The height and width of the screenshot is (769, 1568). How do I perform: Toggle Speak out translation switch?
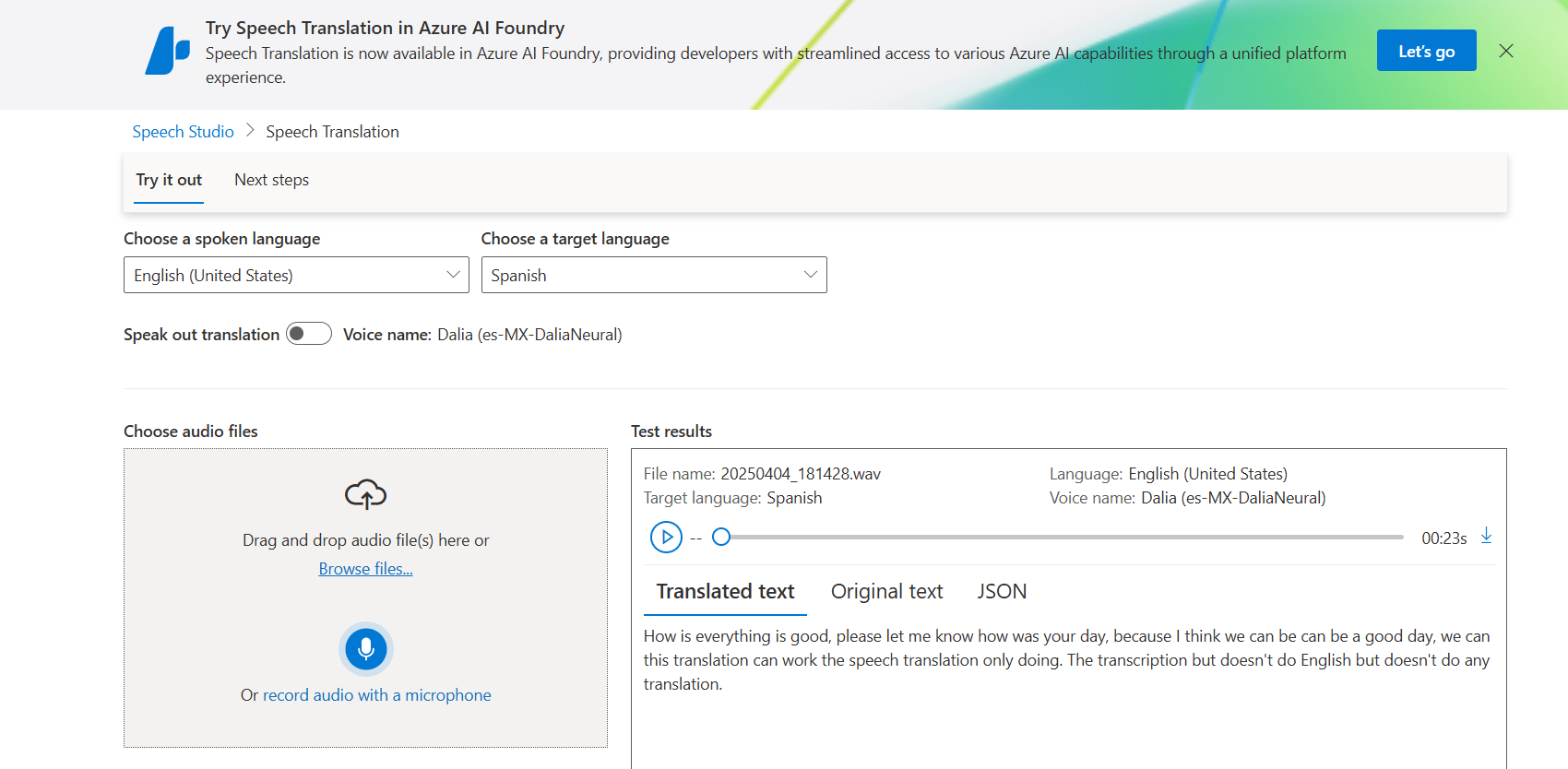(309, 334)
